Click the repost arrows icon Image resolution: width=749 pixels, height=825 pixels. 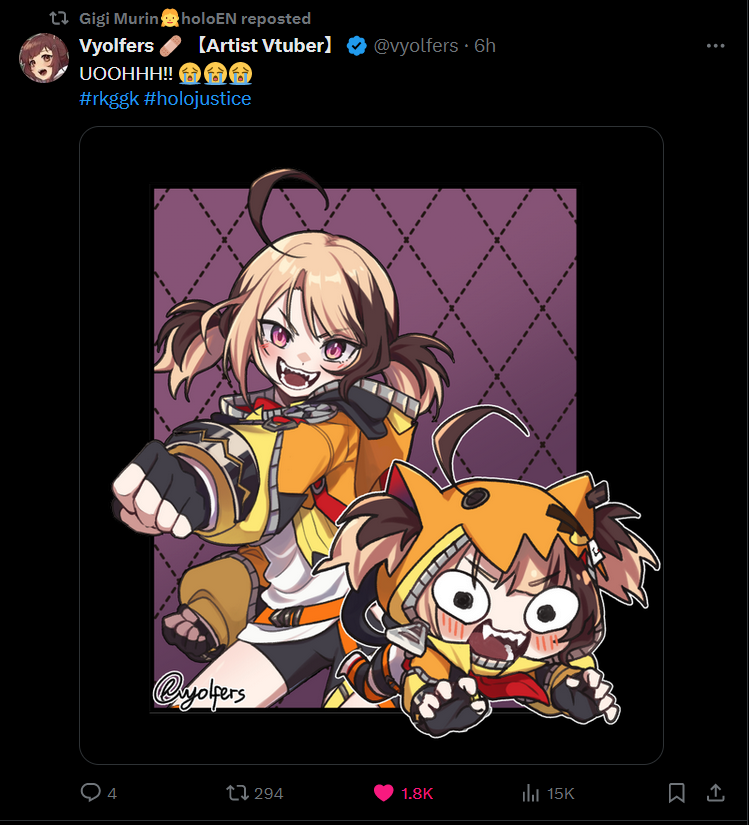coord(237,793)
